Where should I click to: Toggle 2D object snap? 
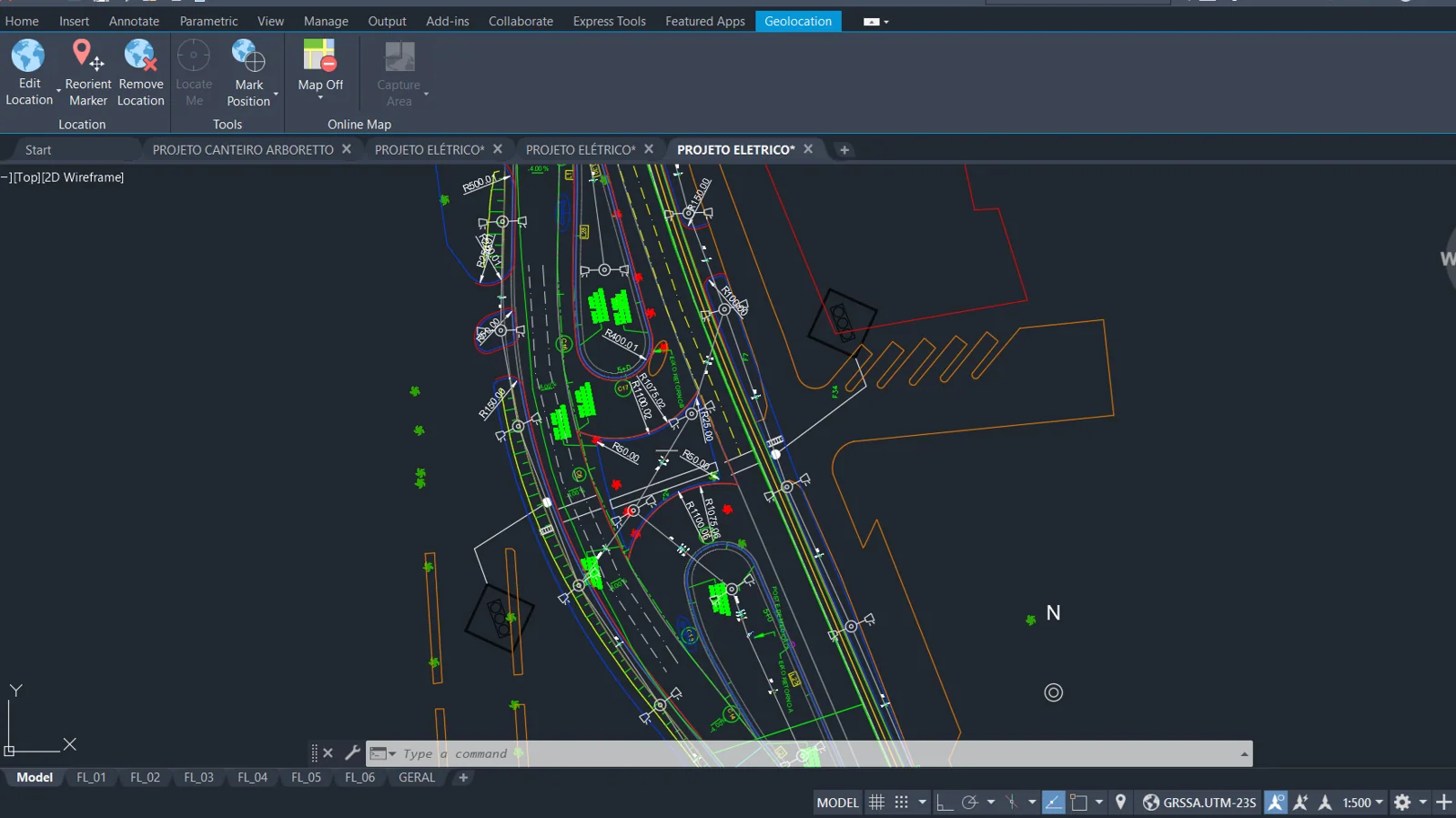(1078, 802)
